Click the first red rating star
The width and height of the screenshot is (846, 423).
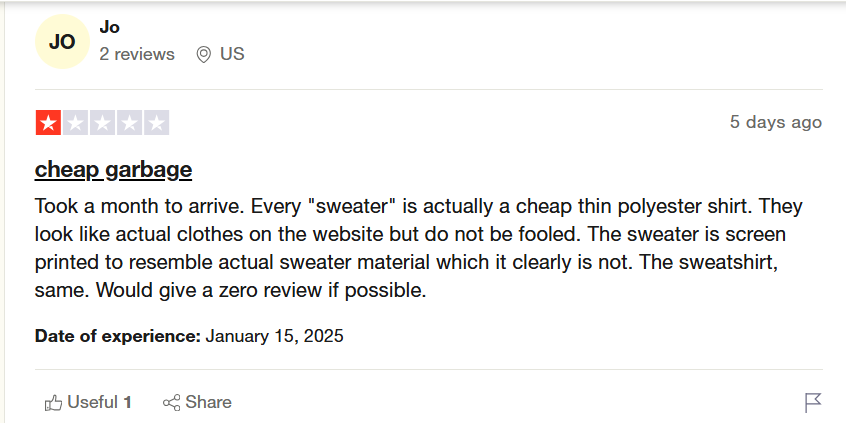coord(47,123)
